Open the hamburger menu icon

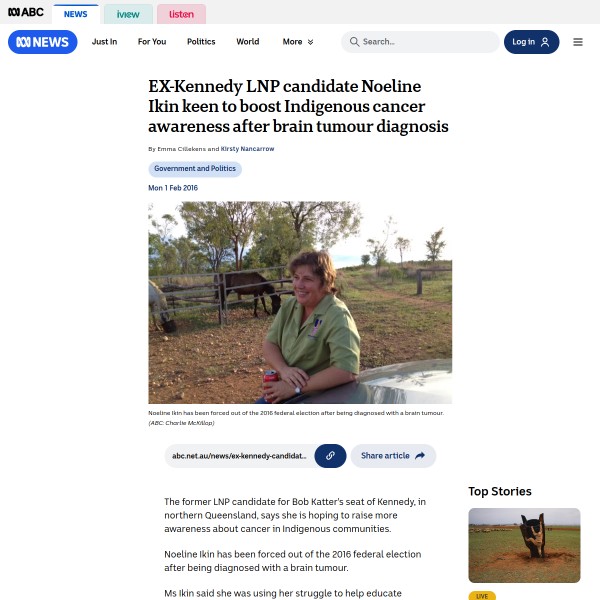[x=578, y=42]
